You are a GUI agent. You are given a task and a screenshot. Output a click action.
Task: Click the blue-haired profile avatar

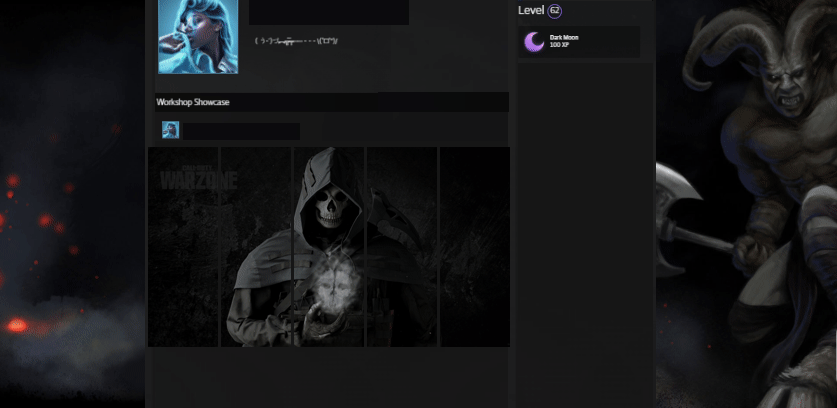(x=198, y=36)
